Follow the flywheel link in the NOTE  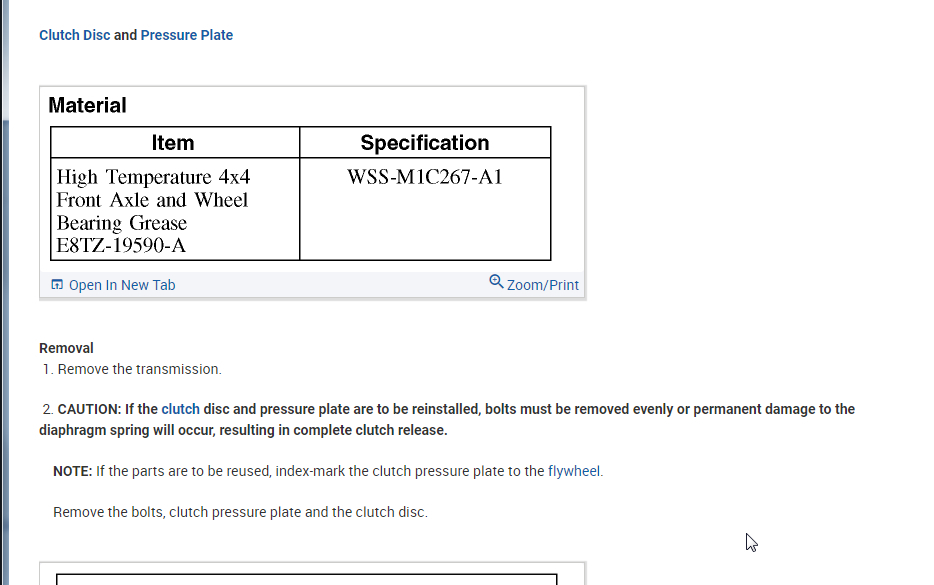[x=575, y=471]
